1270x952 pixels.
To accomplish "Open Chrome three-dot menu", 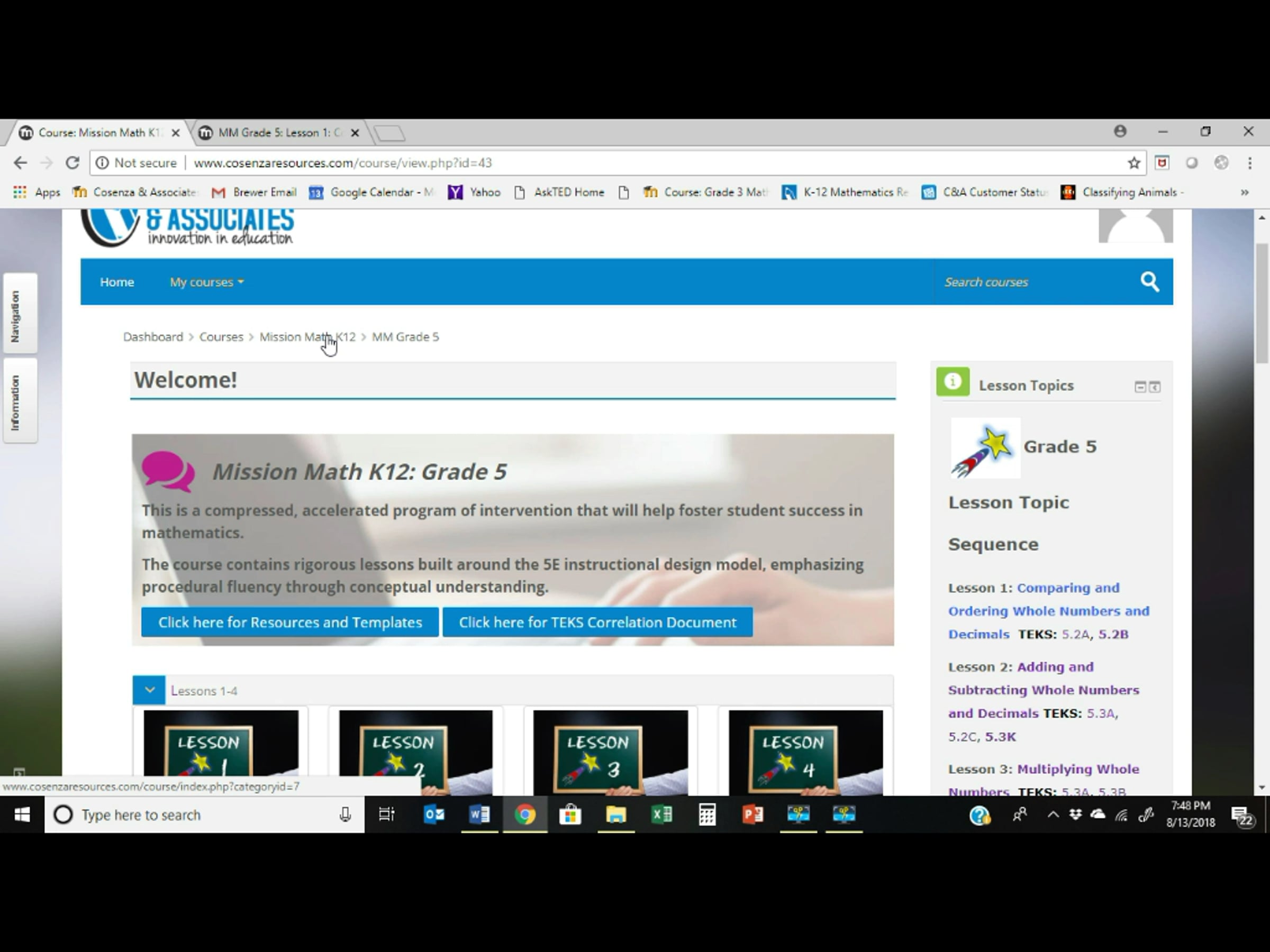I will (x=1249, y=163).
